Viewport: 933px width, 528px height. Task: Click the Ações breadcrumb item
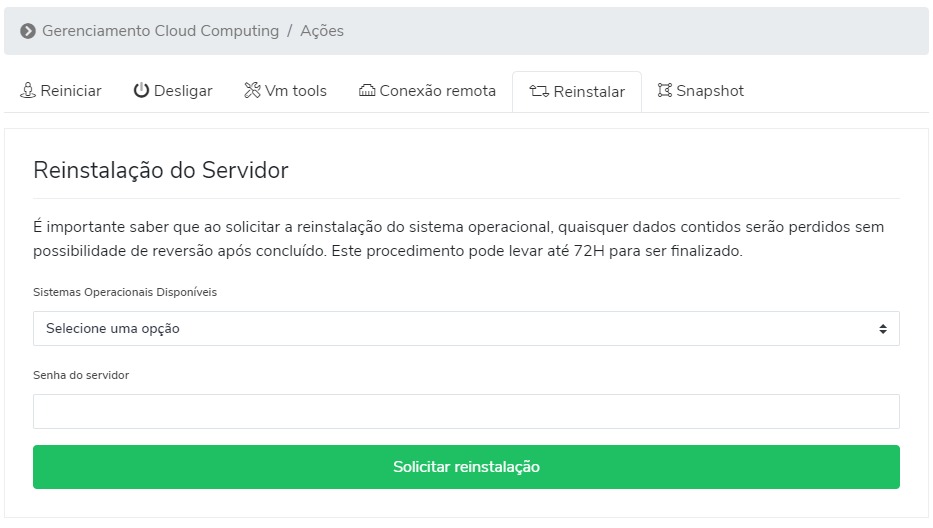[322, 31]
